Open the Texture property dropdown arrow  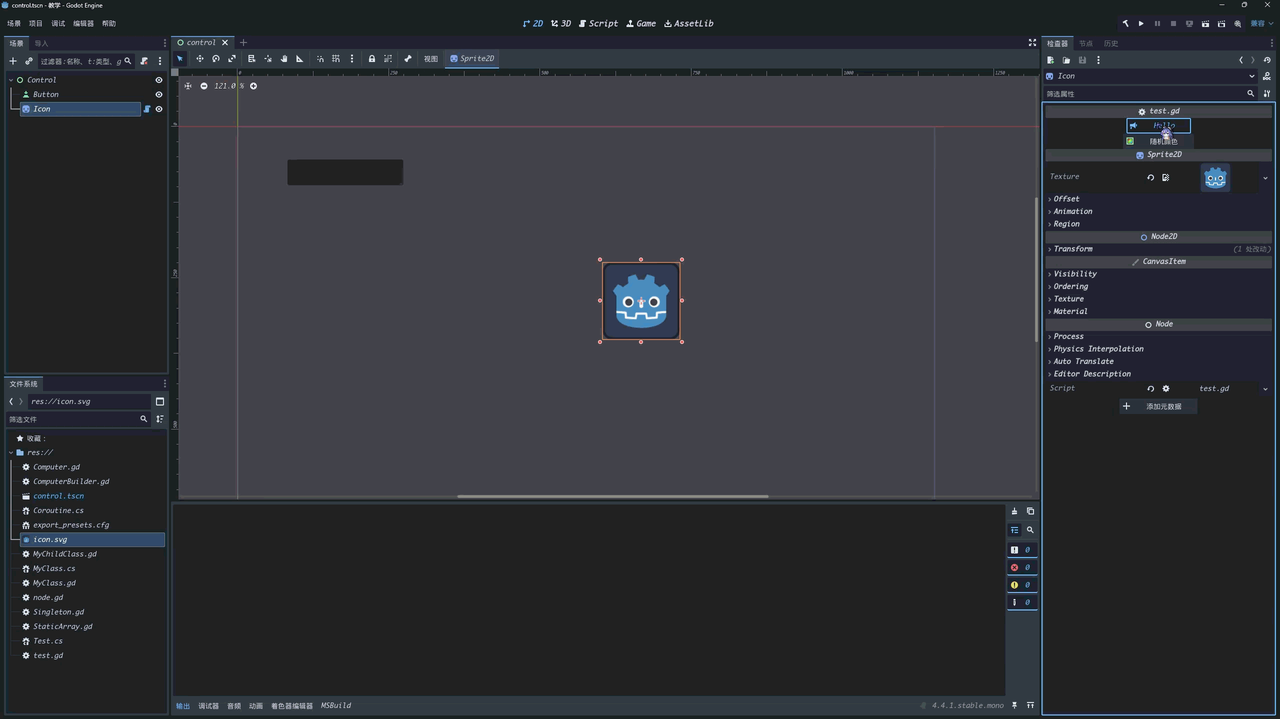pyautogui.click(x=1265, y=178)
